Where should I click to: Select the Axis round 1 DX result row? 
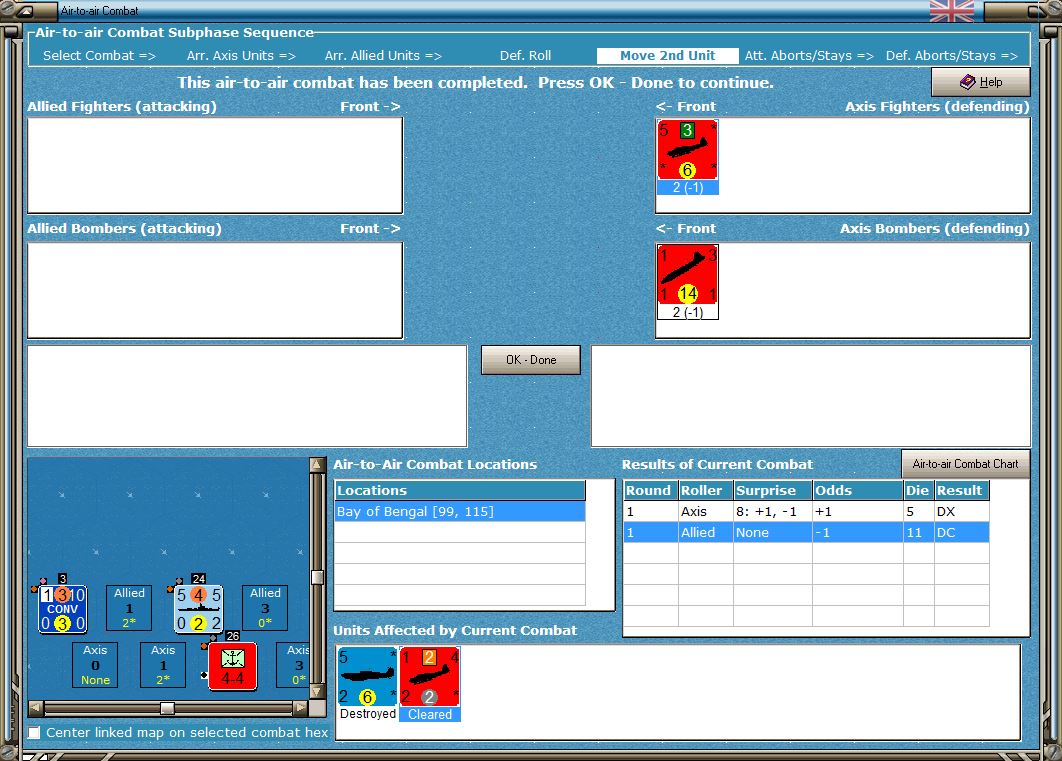(x=806, y=512)
